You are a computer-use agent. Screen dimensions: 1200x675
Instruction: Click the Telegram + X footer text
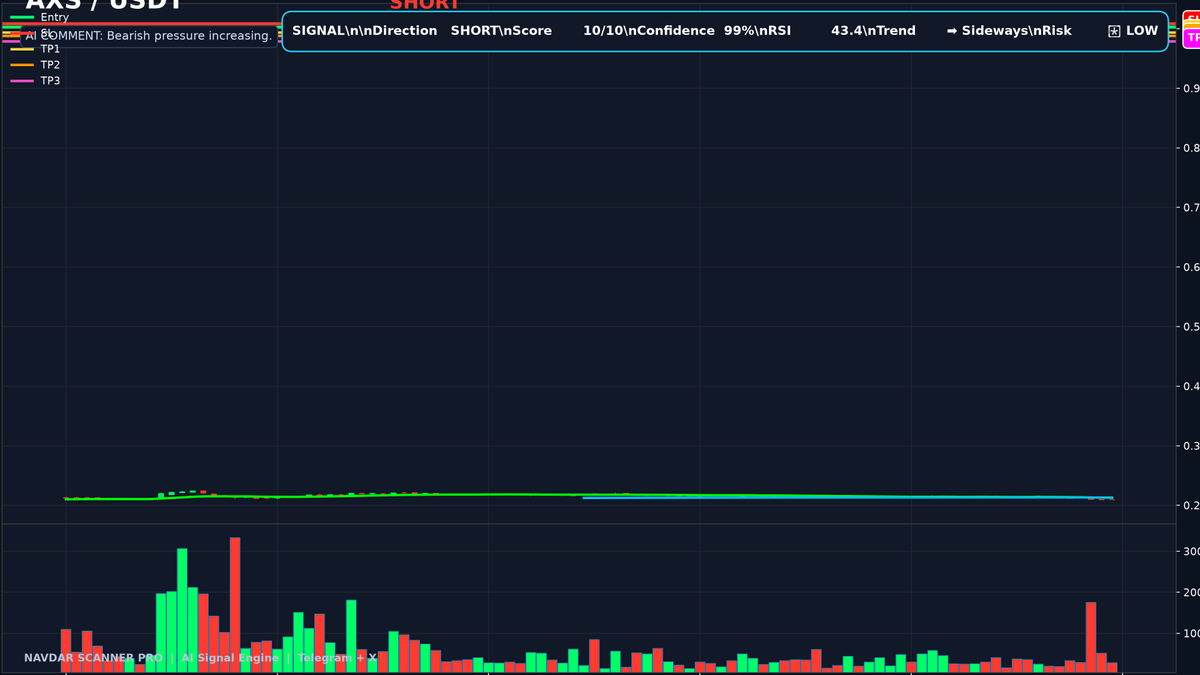337,658
